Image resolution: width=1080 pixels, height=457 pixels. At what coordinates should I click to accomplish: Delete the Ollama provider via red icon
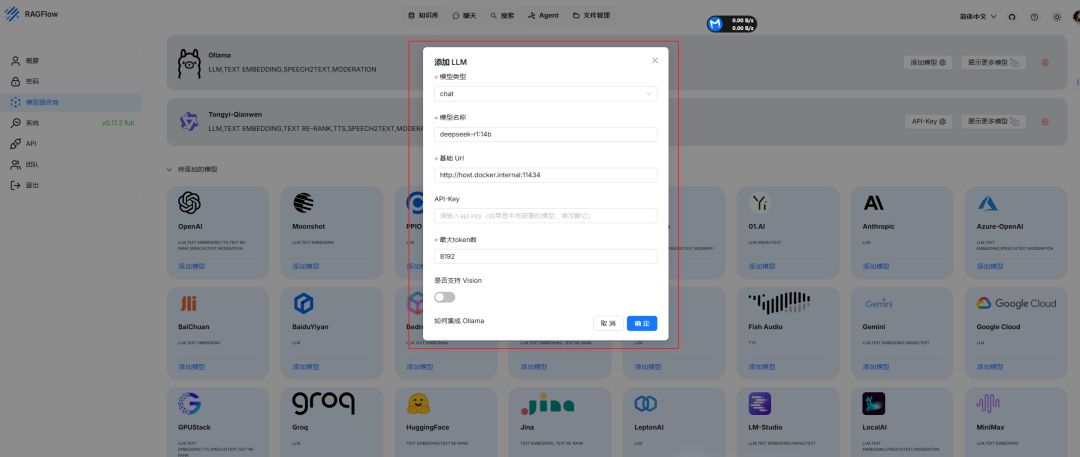click(1045, 62)
